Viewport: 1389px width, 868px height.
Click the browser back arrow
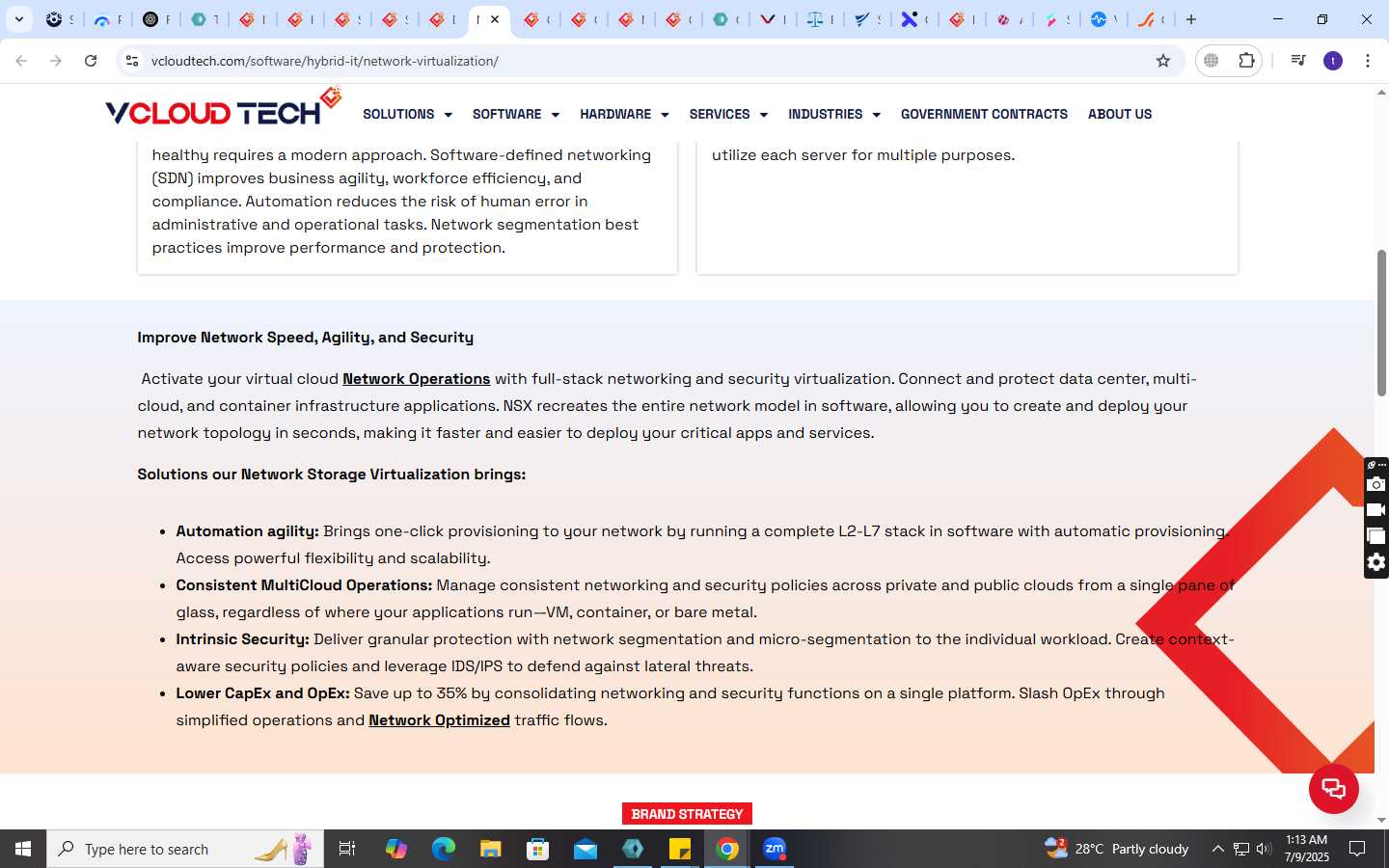point(21,61)
